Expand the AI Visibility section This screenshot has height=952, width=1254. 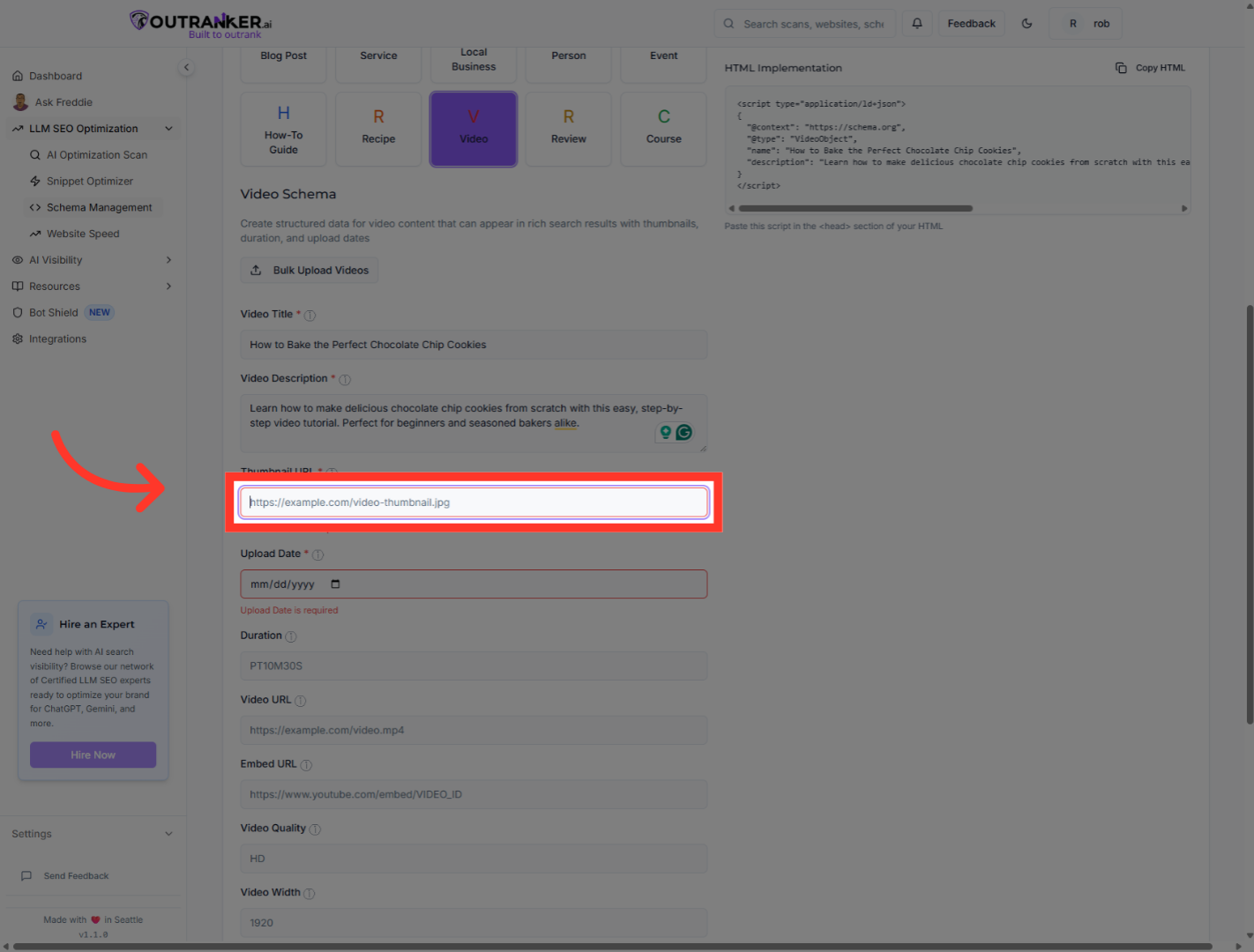(x=168, y=259)
